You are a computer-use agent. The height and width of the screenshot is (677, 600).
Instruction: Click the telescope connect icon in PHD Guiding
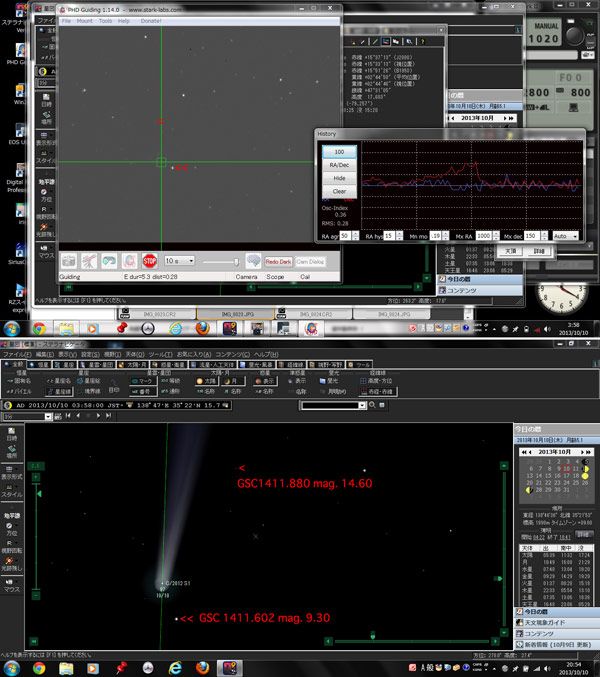89,261
